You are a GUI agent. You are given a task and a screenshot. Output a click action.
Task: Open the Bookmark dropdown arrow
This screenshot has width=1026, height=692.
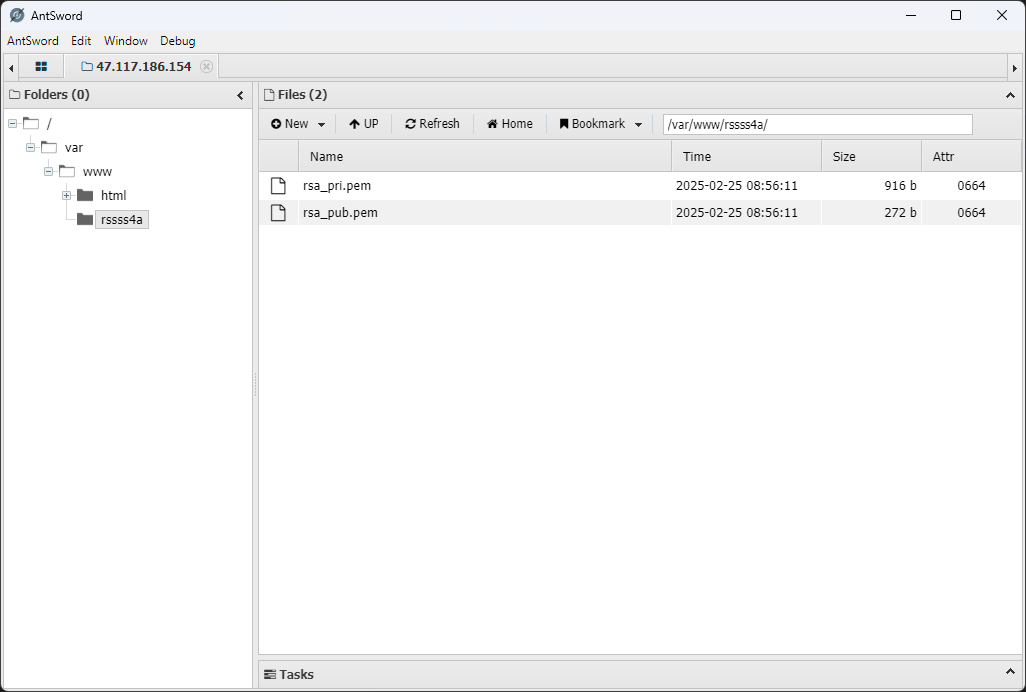coord(638,124)
